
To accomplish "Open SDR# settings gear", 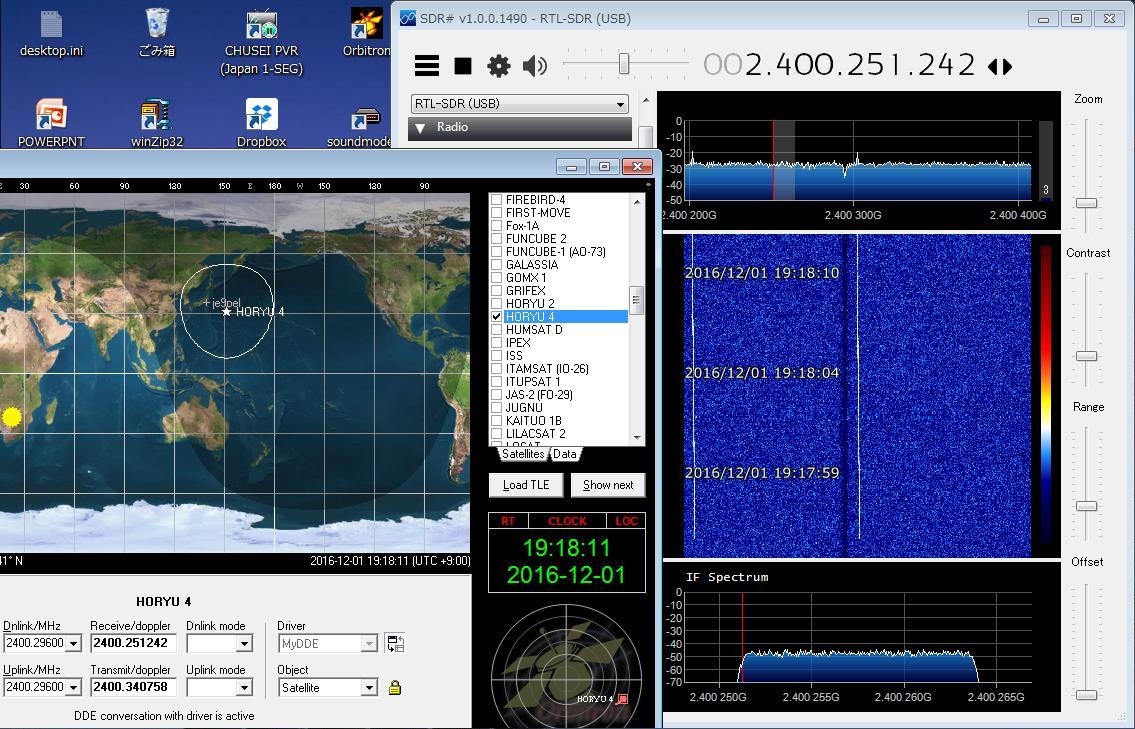I will tap(499, 66).
